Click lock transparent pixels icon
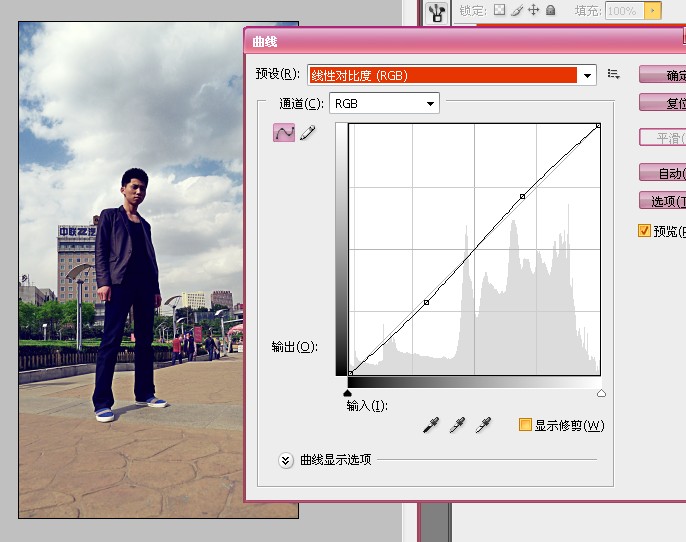Screen dimensions: 686x542 pyautogui.click(x=499, y=10)
